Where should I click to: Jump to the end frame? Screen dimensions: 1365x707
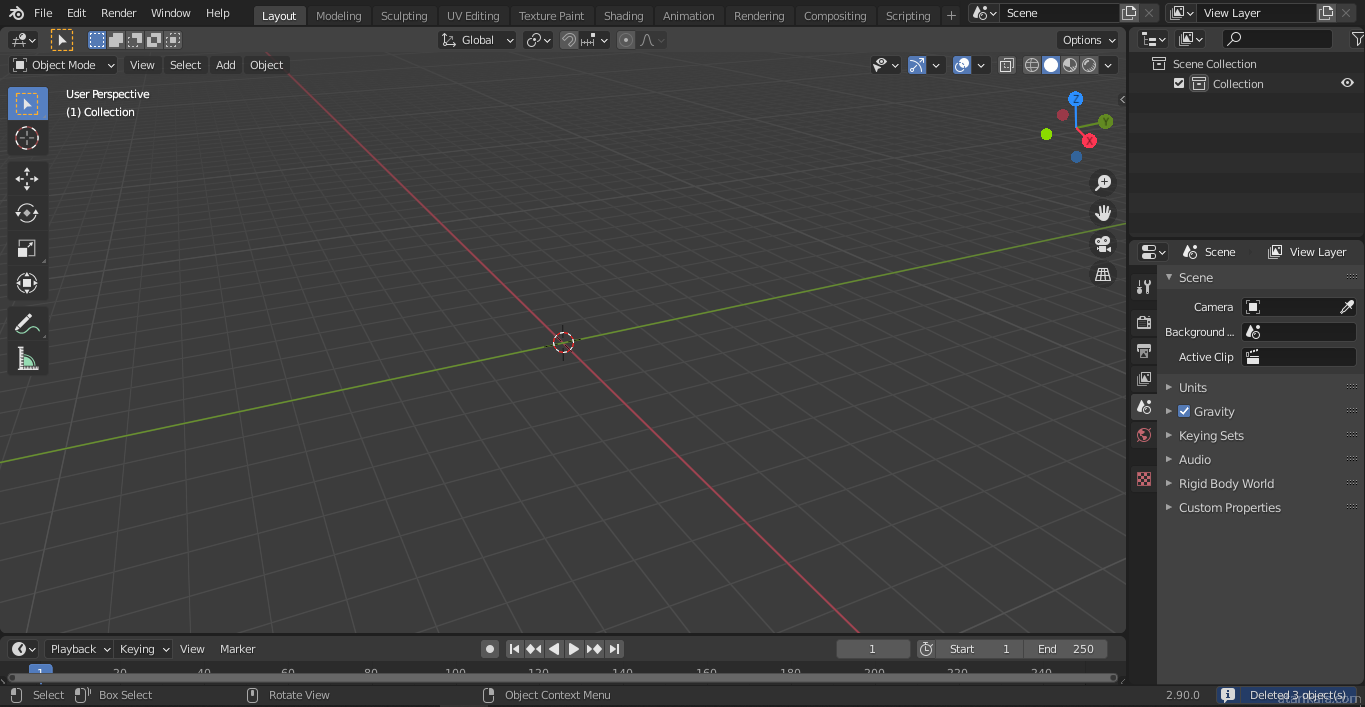[x=615, y=649]
